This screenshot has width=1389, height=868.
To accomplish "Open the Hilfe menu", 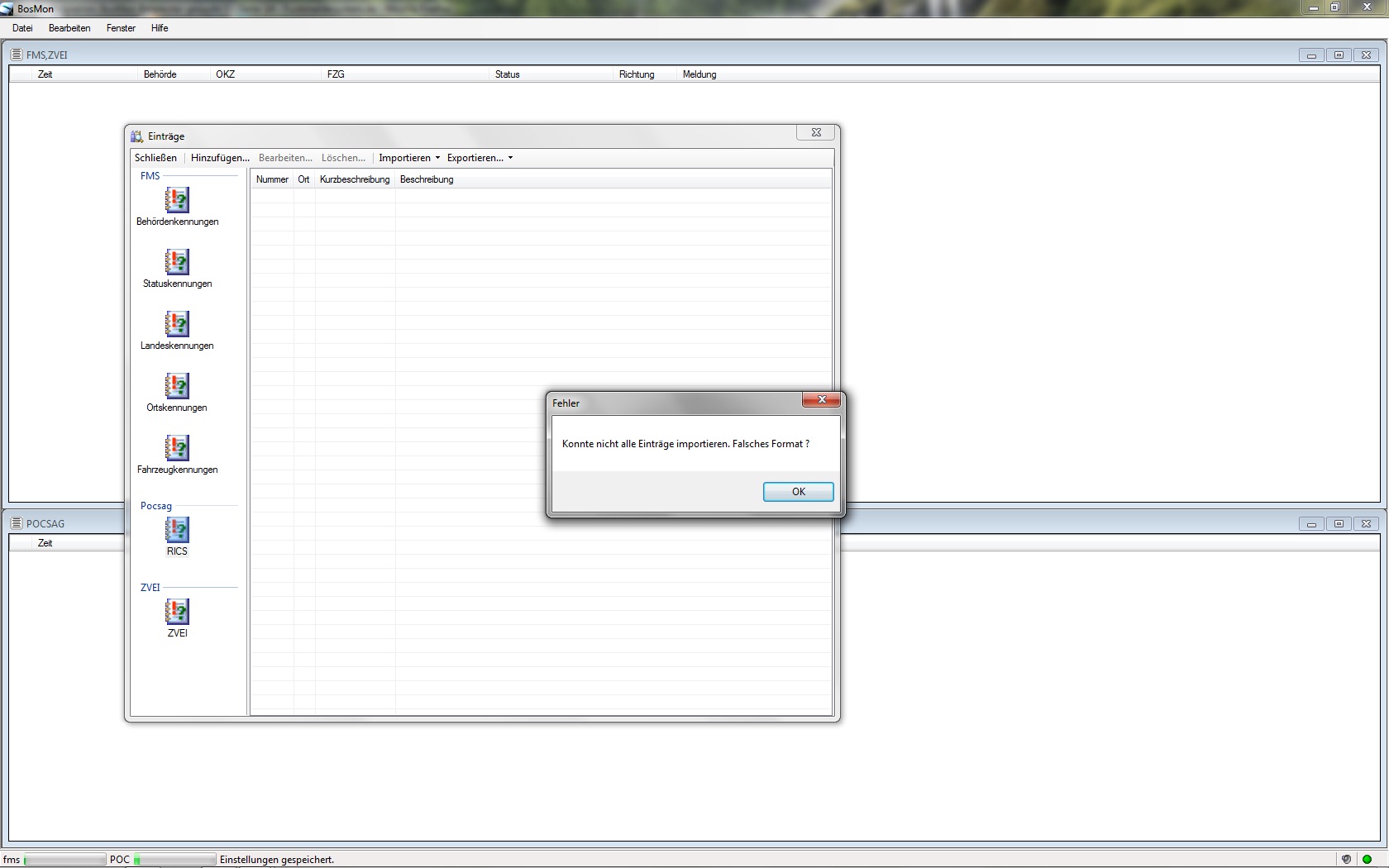I will [x=160, y=28].
